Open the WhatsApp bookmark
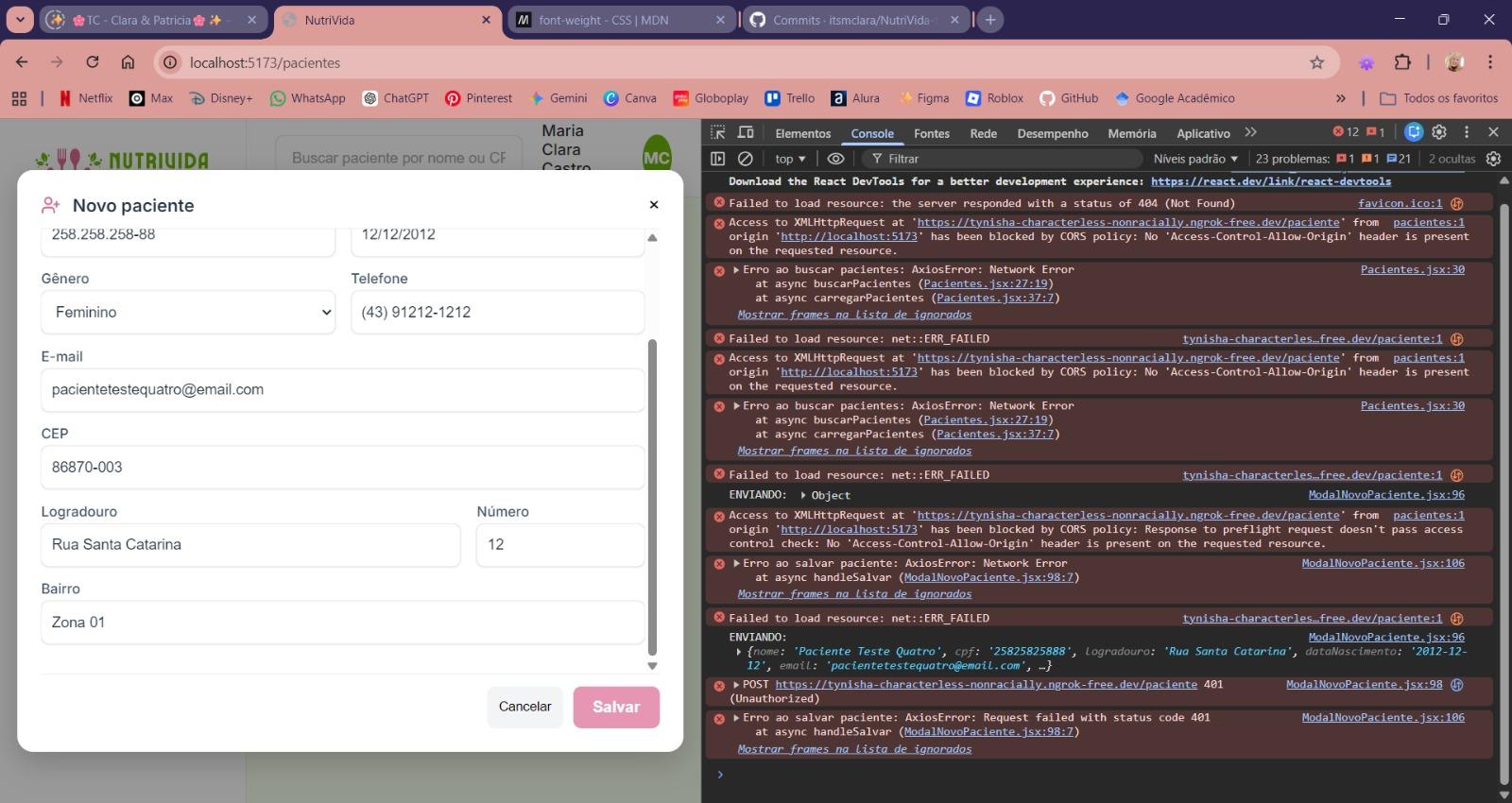 tap(307, 98)
